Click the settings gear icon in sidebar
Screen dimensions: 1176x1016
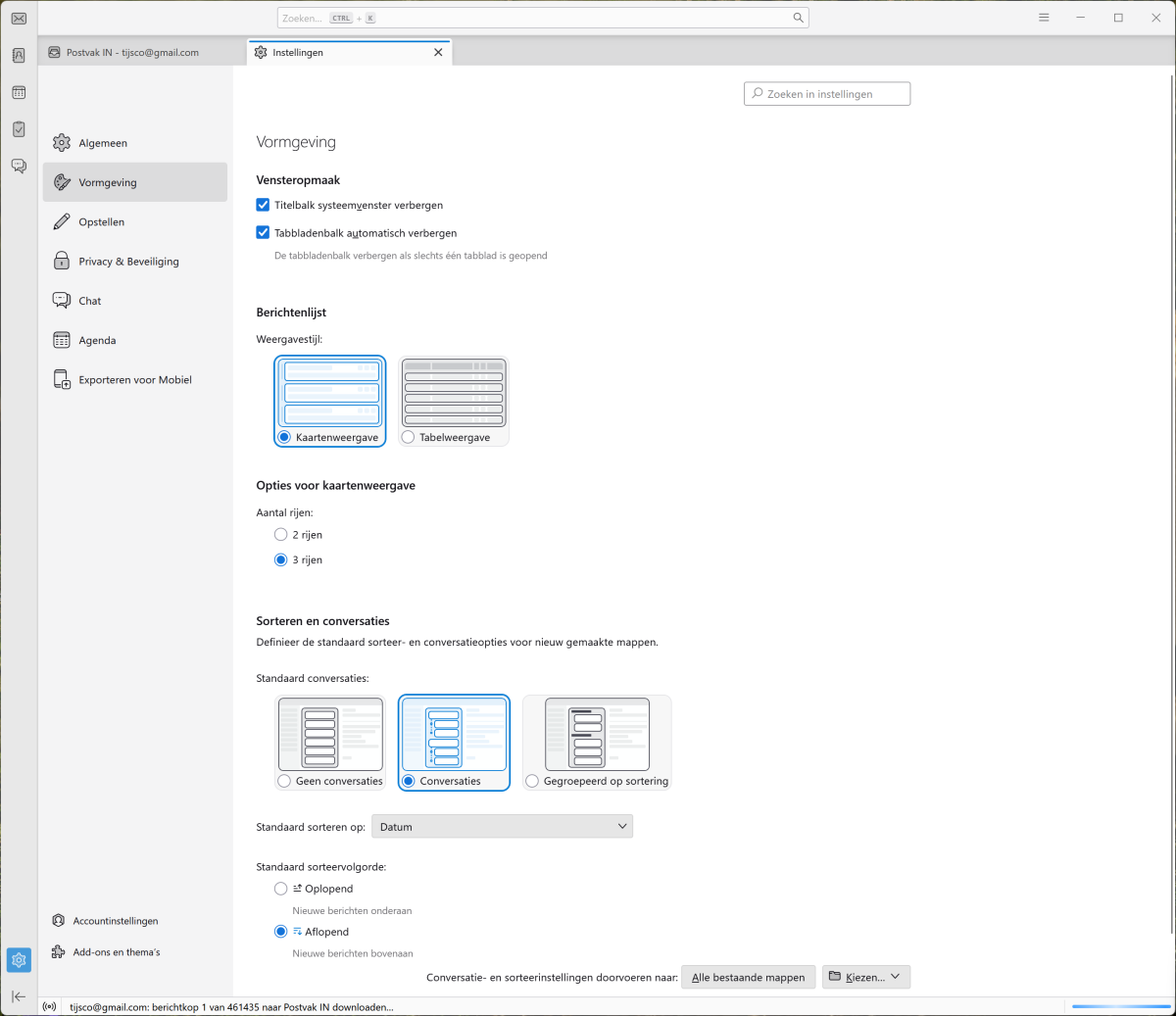tap(19, 960)
